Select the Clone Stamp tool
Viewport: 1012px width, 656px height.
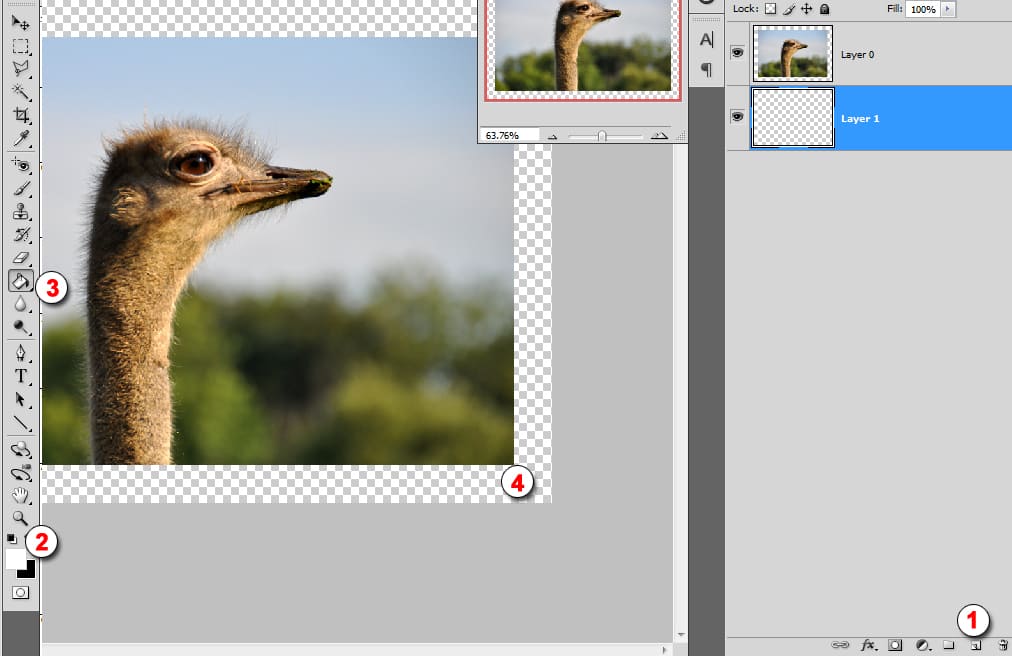(x=20, y=212)
